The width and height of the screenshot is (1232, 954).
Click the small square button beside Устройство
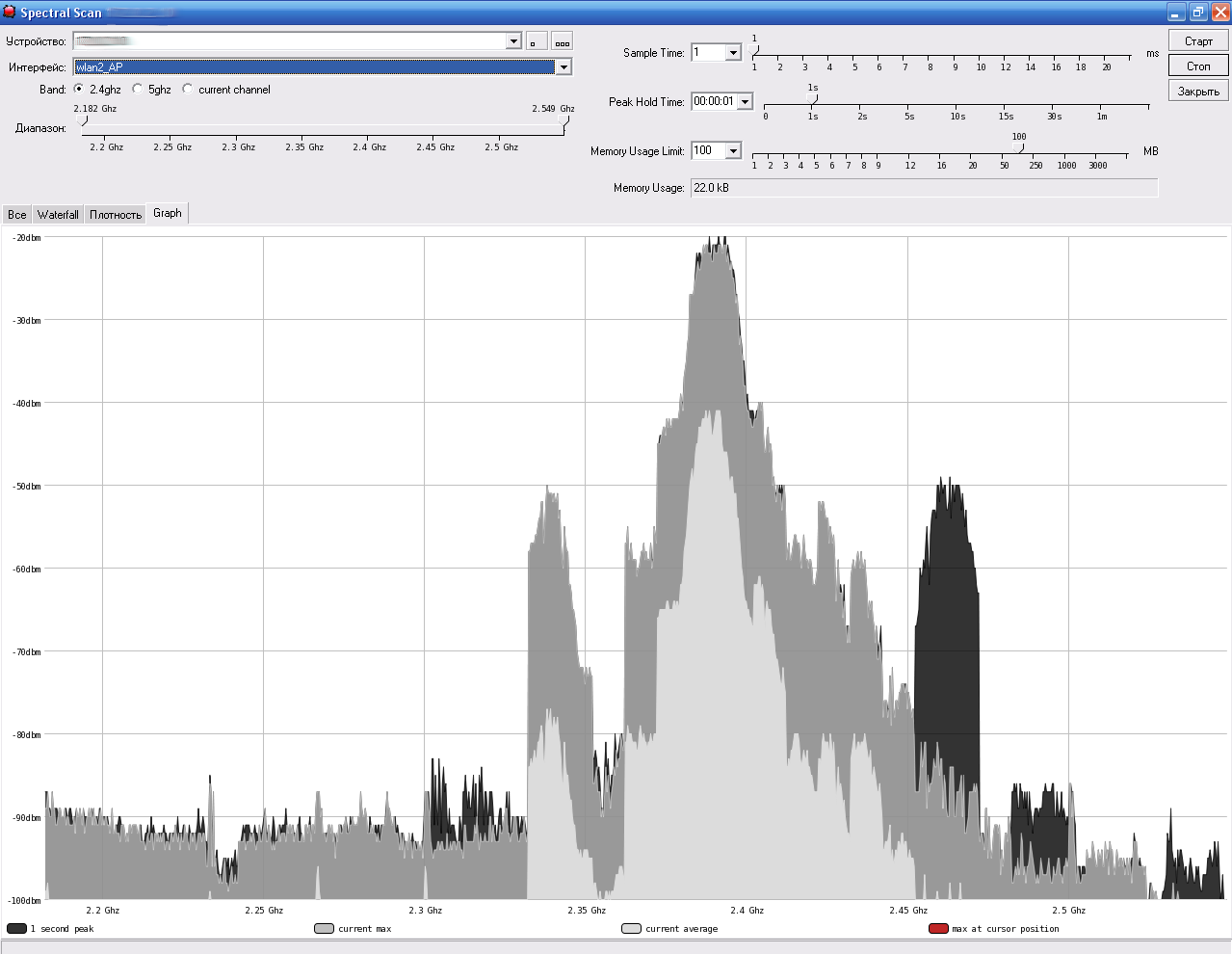(x=537, y=41)
